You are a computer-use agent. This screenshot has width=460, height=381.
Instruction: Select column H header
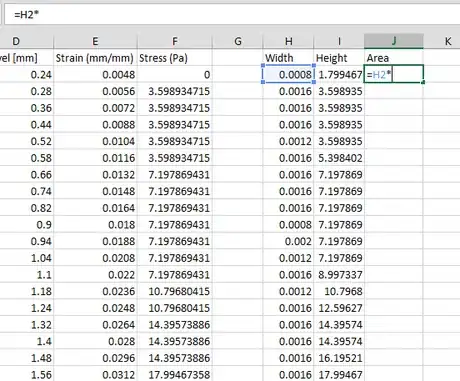(288, 41)
